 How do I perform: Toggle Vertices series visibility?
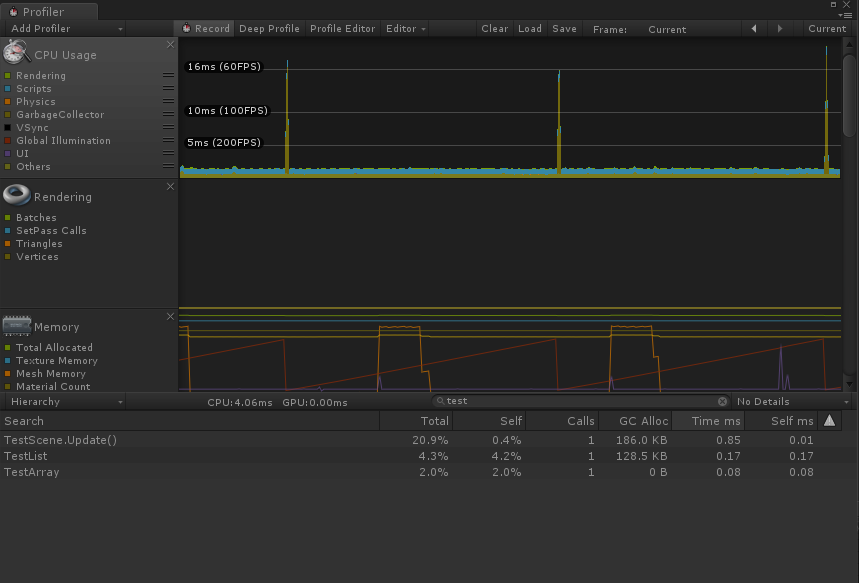click(x=8, y=256)
